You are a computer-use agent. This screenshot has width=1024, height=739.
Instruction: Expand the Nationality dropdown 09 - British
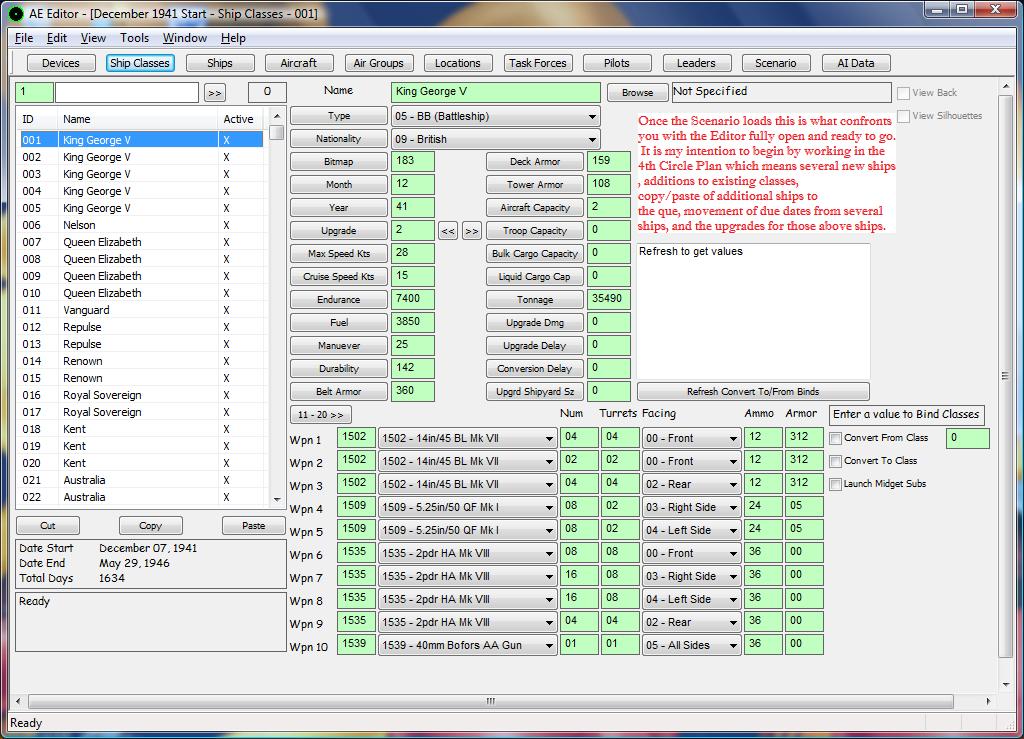click(496, 139)
